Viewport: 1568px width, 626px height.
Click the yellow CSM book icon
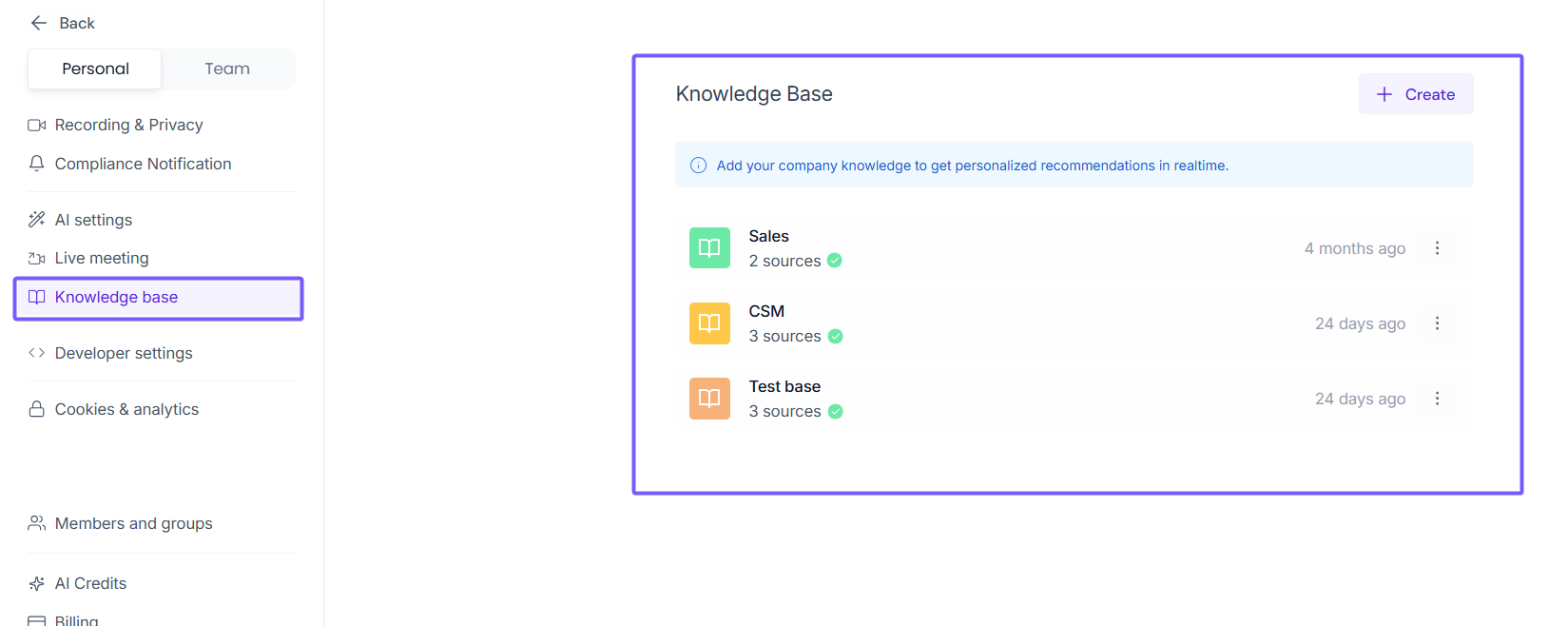(x=709, y=323)
